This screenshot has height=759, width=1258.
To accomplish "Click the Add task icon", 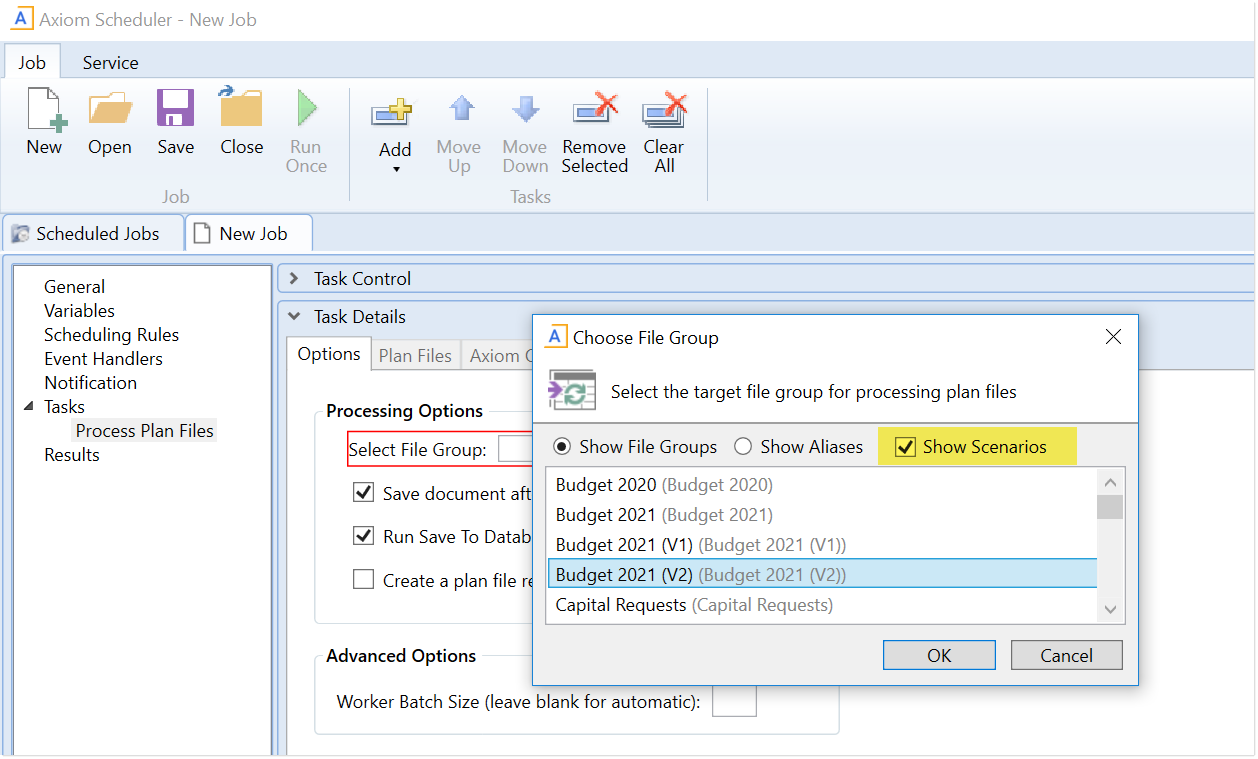I will [x=393, y=110].
